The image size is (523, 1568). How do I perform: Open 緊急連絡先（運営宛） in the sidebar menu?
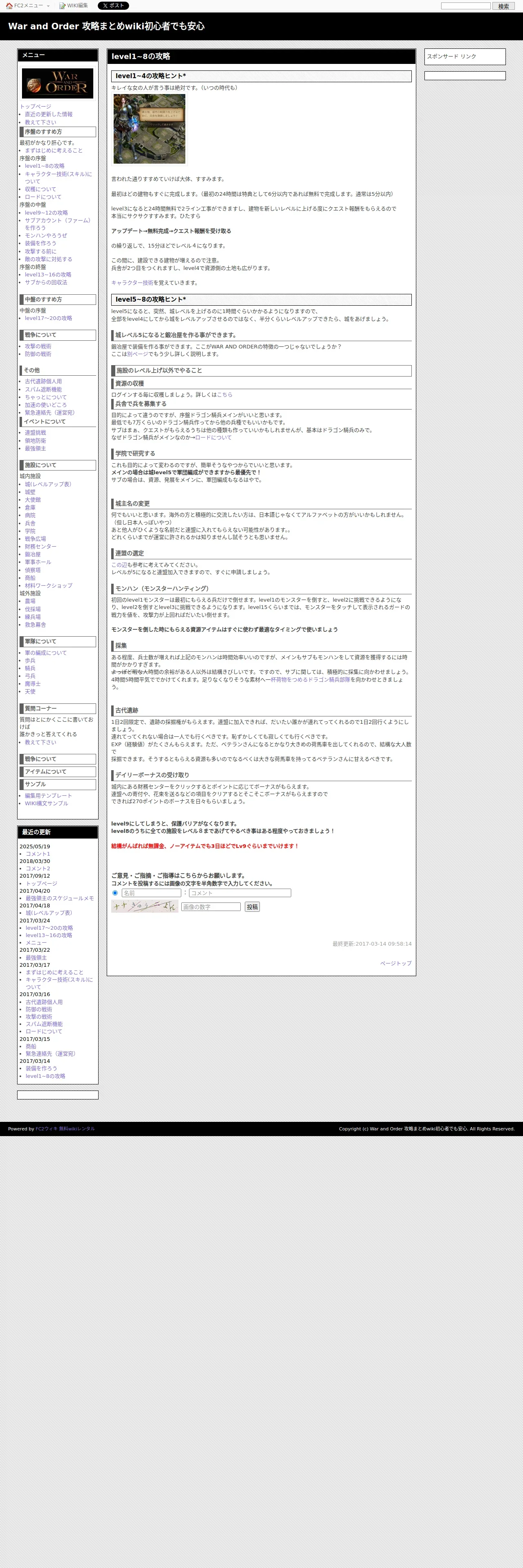coord(51,413)
